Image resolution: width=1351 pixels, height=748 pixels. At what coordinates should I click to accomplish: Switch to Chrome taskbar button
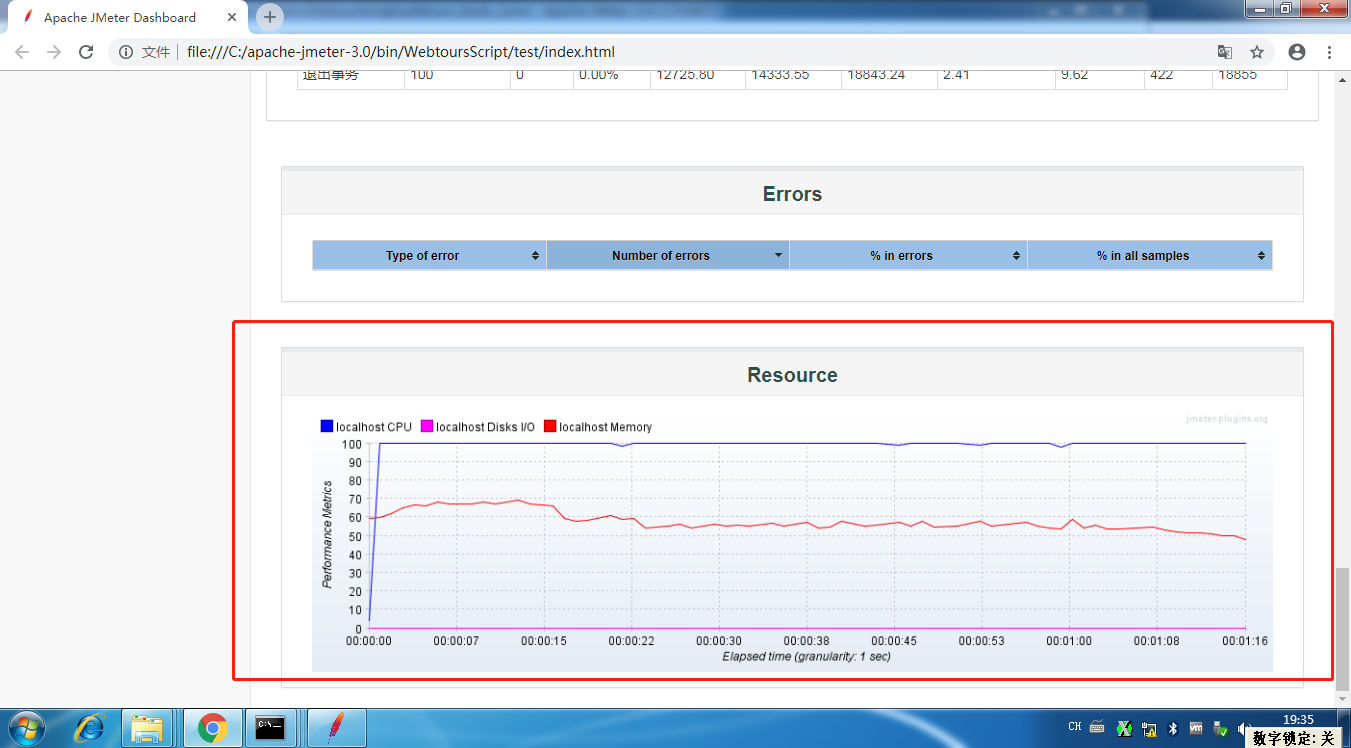[211, 728]
